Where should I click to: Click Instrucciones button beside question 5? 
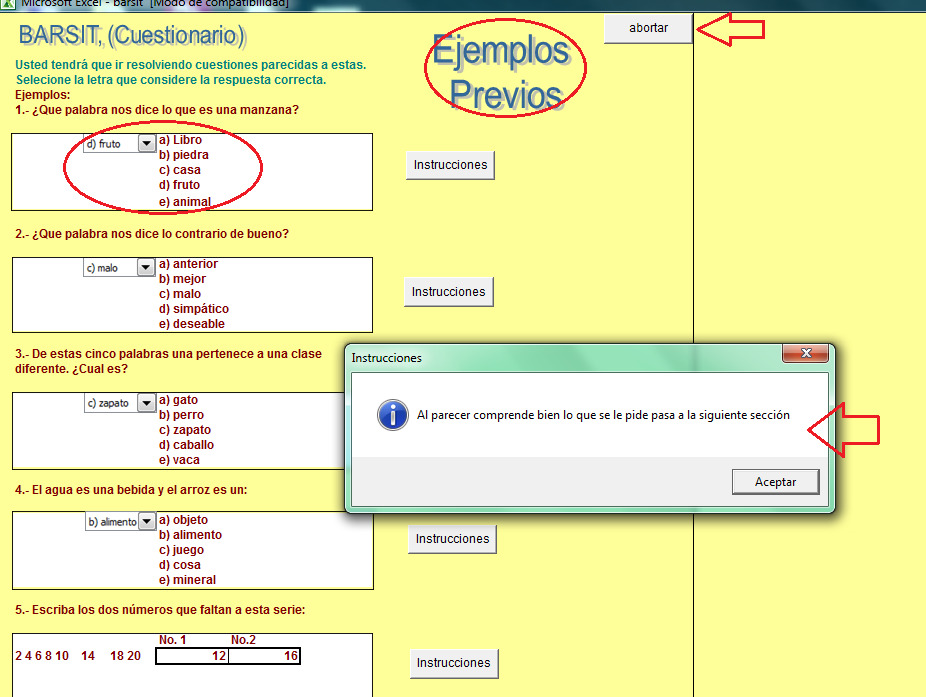pyautogui.click(x=453, y=663)
